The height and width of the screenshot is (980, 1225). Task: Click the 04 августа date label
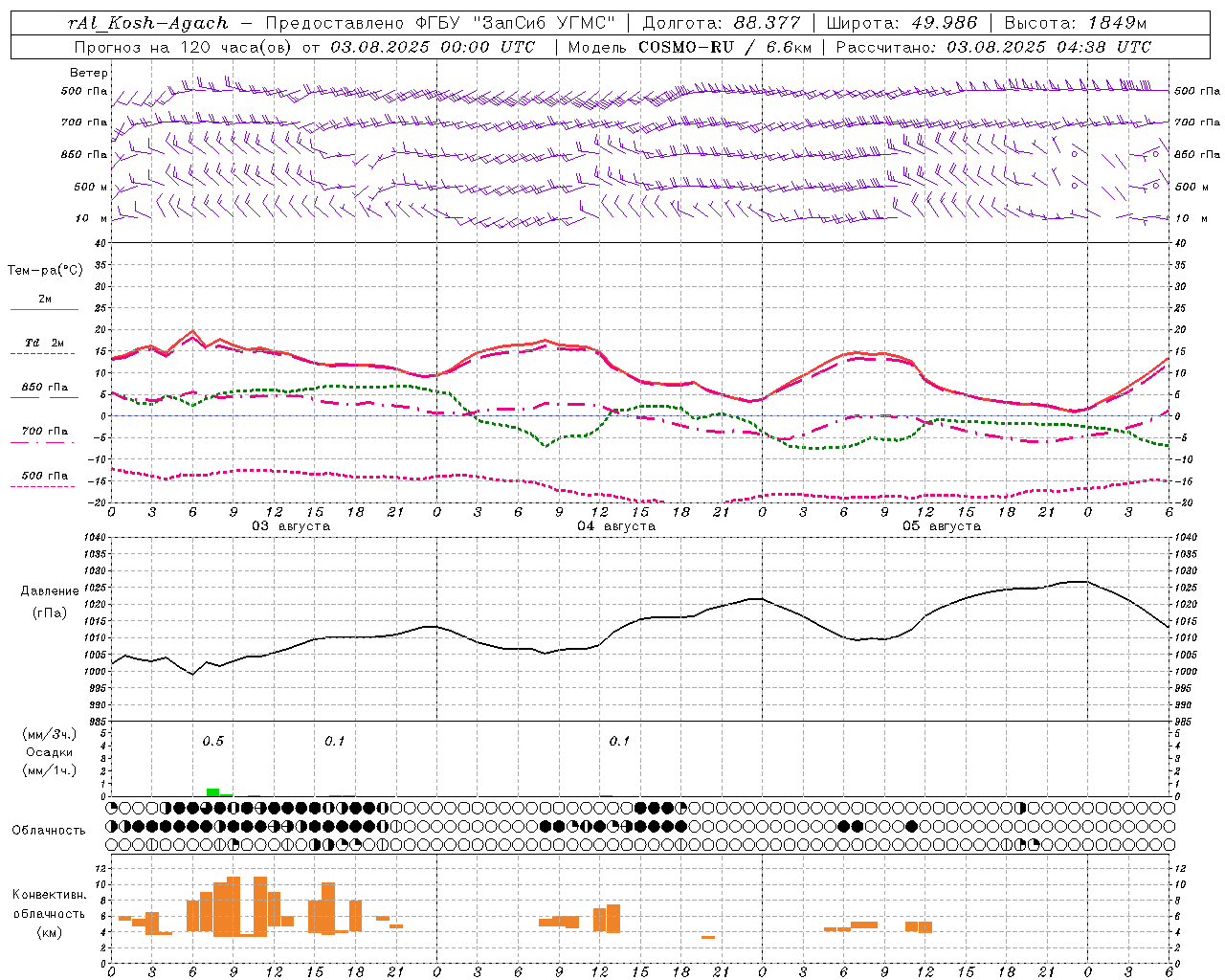tap(616, 526)
